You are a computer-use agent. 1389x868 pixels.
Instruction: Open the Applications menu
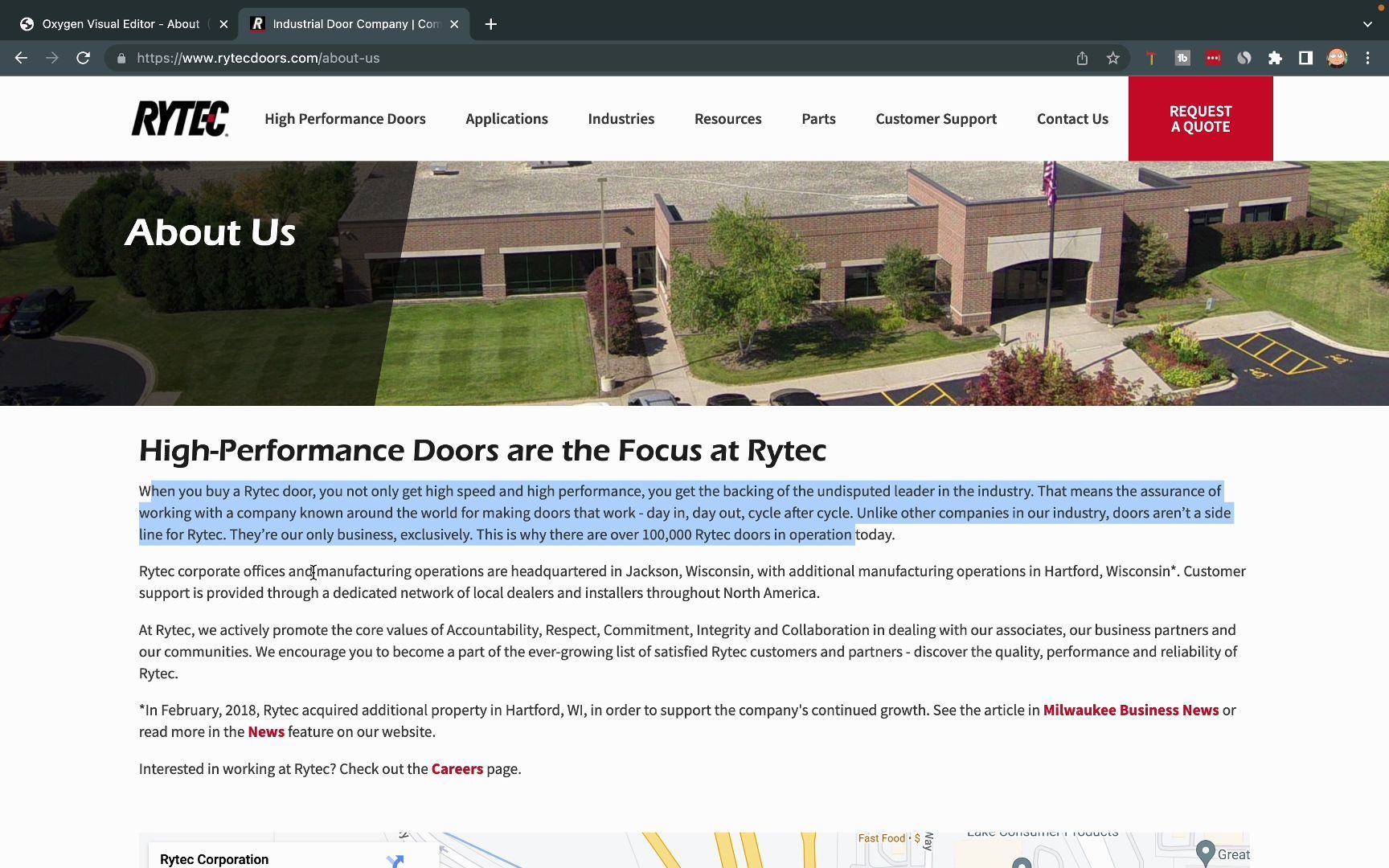pyautogui.click(x=506, y=119)
